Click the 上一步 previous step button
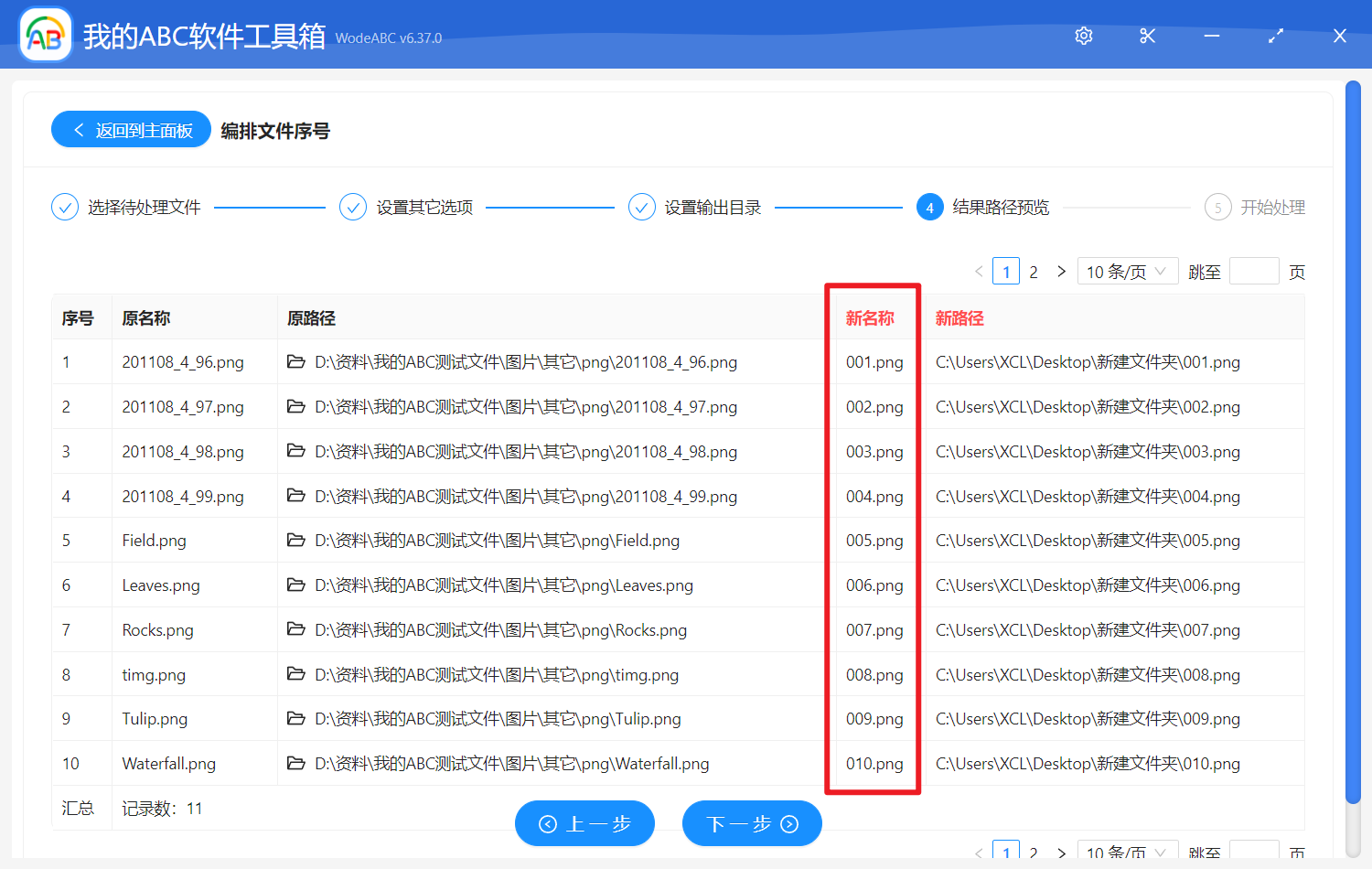 click(584, 823)
